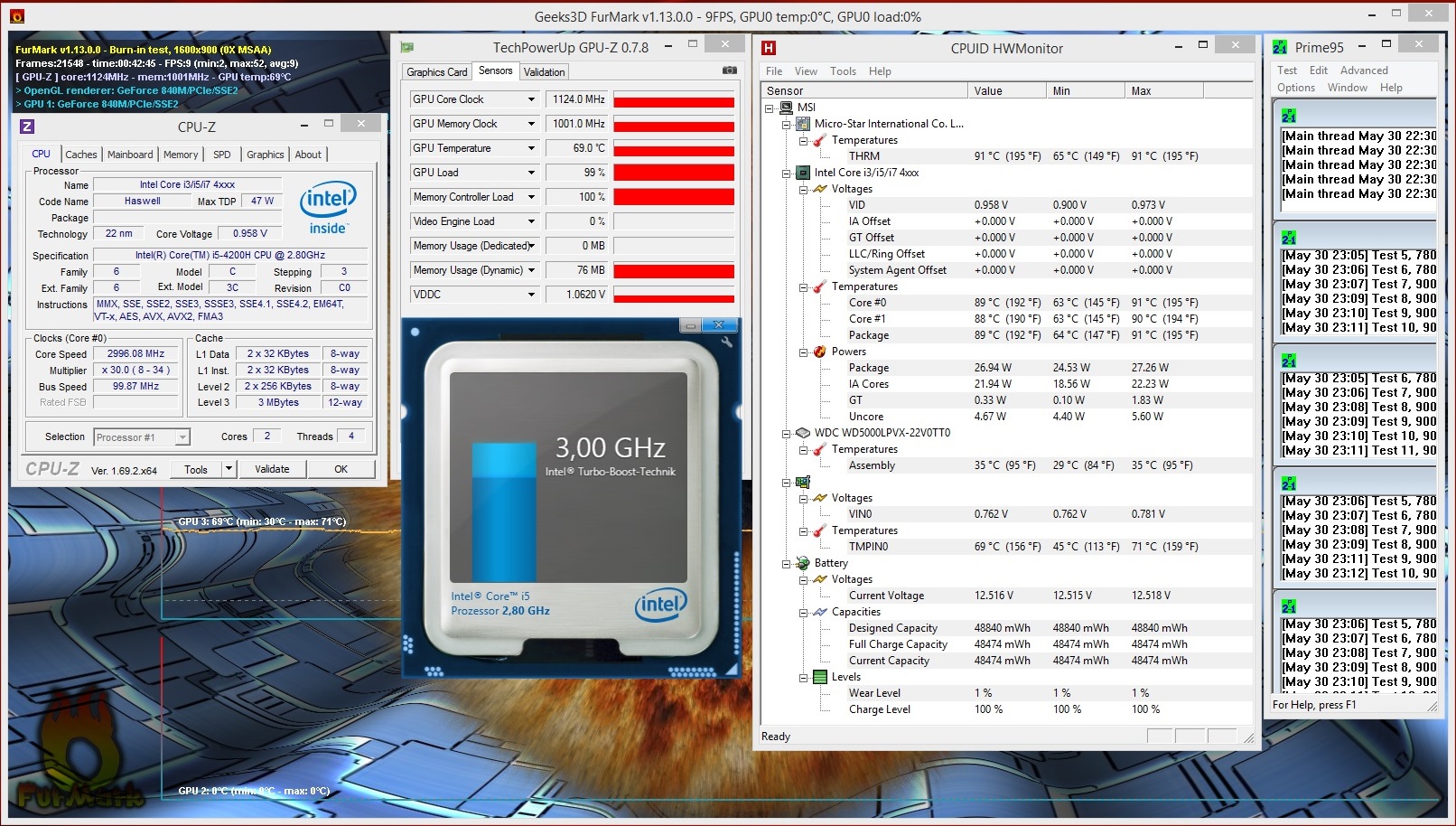The width and height of the screenshot is (1456, 826).
Task: Open GPU Temperature sensor dropdown
Action: tap(531, 148)
